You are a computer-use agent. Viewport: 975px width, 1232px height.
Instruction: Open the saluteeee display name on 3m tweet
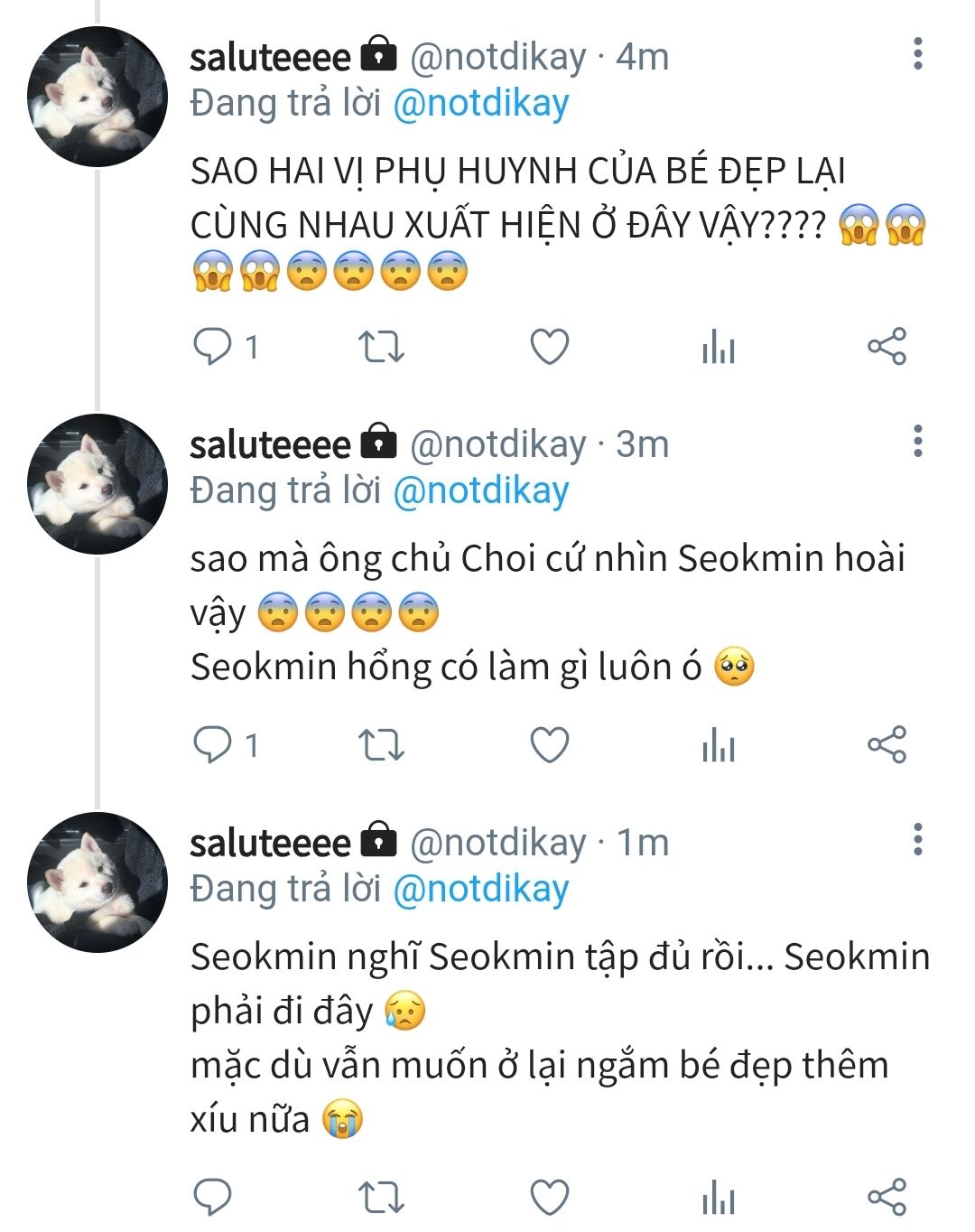tap(270, 444)
